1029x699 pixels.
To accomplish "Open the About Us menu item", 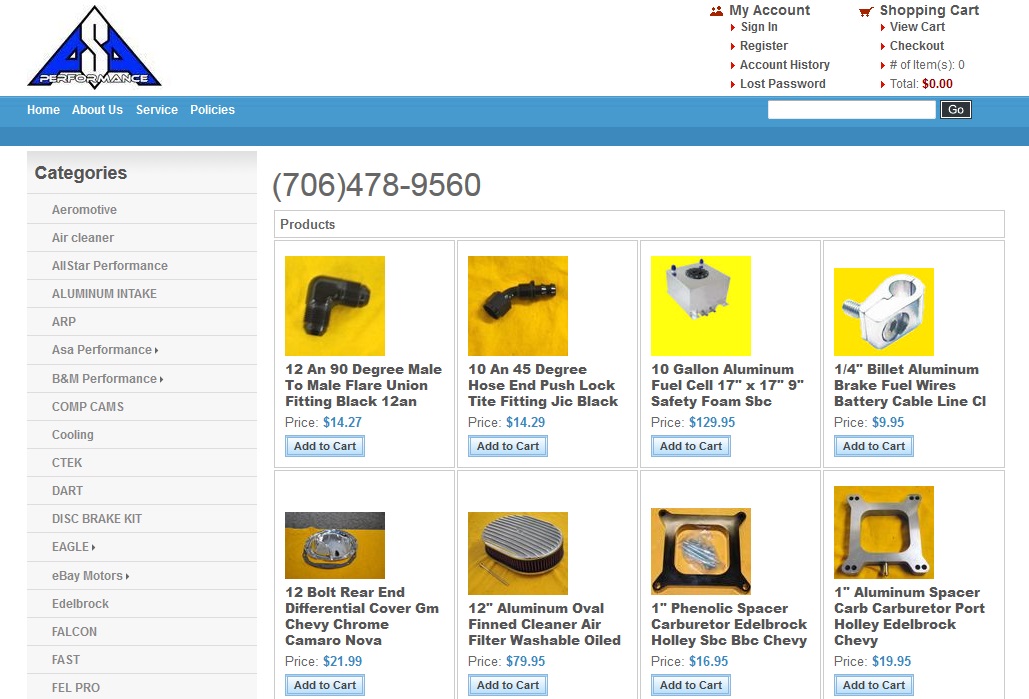I will pos(97,110).
